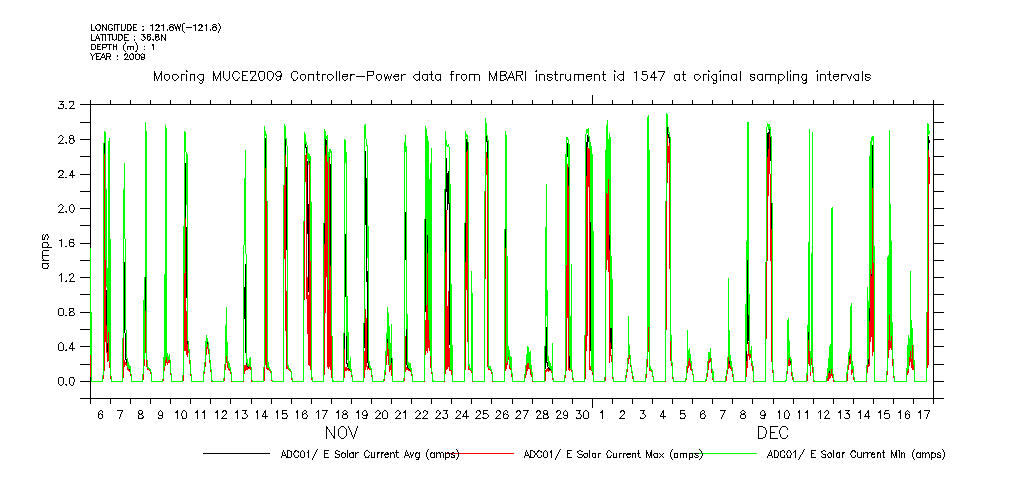Click the LONGITUDE header line

155,27
